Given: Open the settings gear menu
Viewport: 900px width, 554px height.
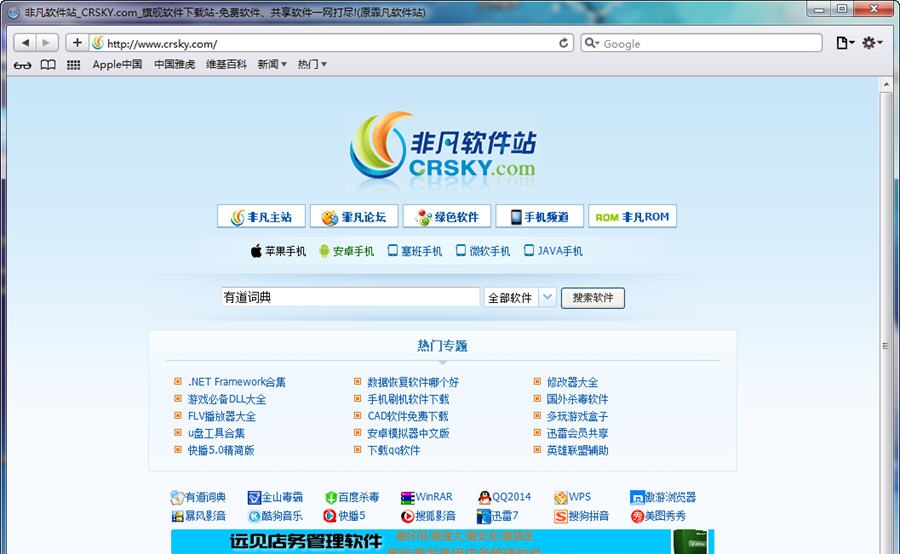Looking at the screenshot, I should [x=872, y=43].
